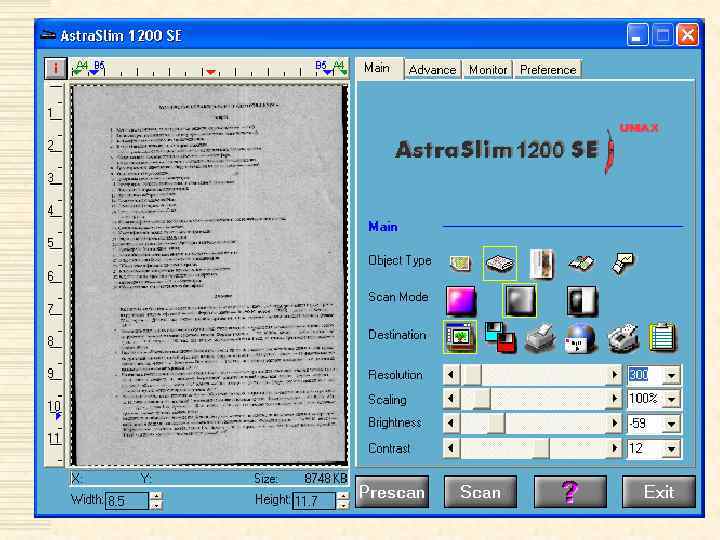Click the Contrast slider thumb
The image size is (720, 540).
click(541, 448)
